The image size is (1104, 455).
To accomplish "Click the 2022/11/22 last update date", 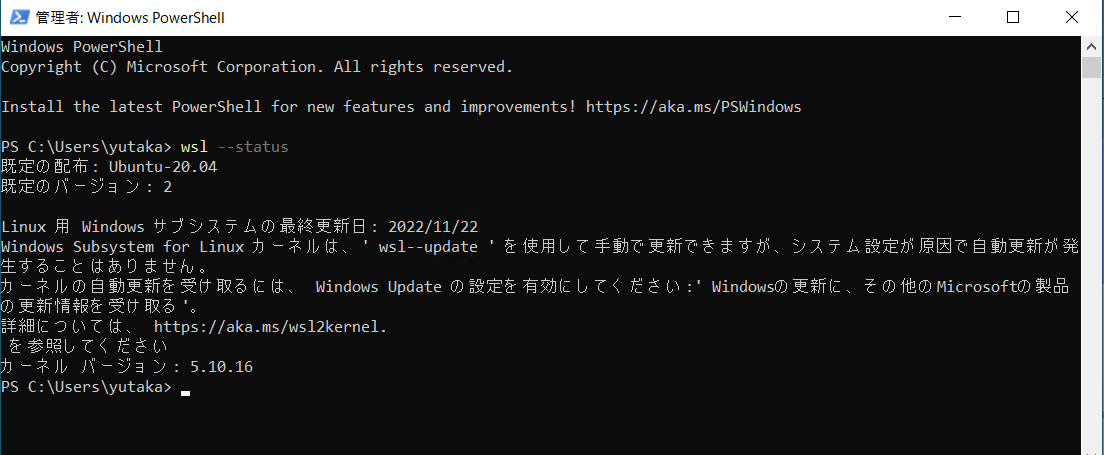I will tap(433, 227).
